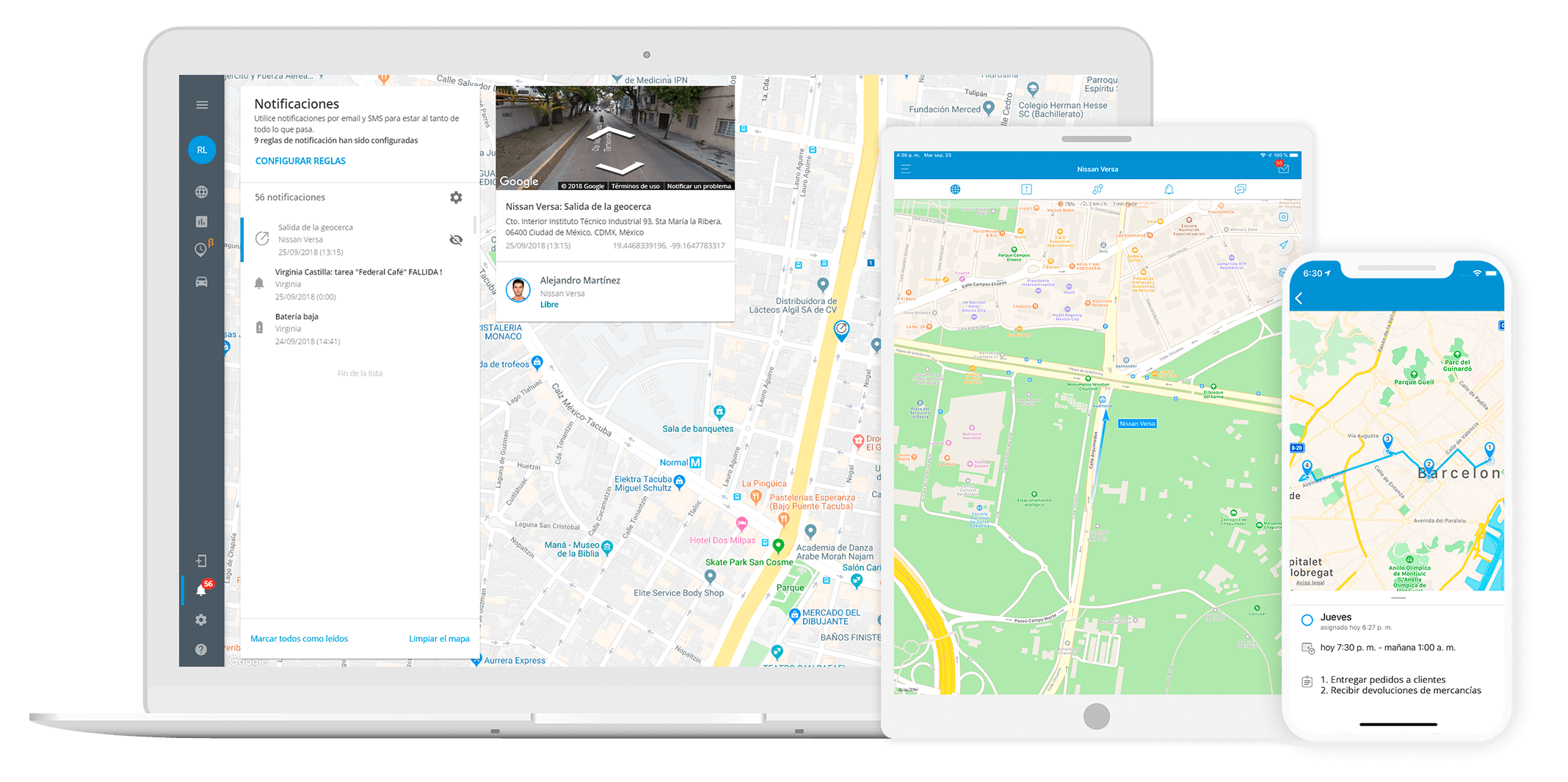The height and width of the screenshot is (782, 1568).
Task: Open the beta clock-pin icon in sidebar
Action: pos(202,250)
